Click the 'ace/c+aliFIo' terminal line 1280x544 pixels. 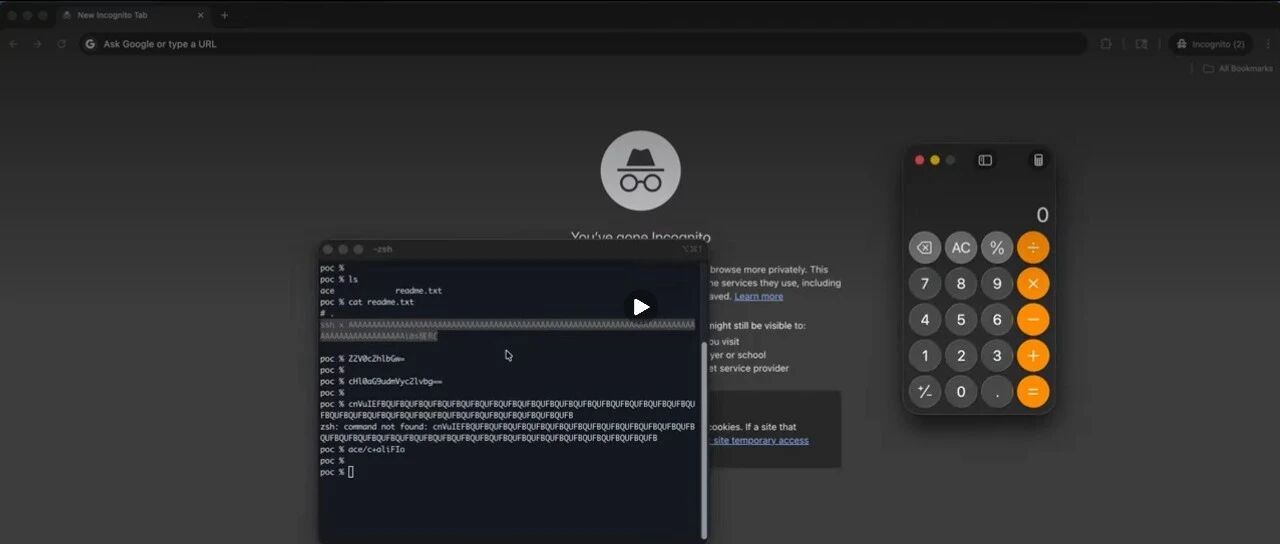coord(376,449)
